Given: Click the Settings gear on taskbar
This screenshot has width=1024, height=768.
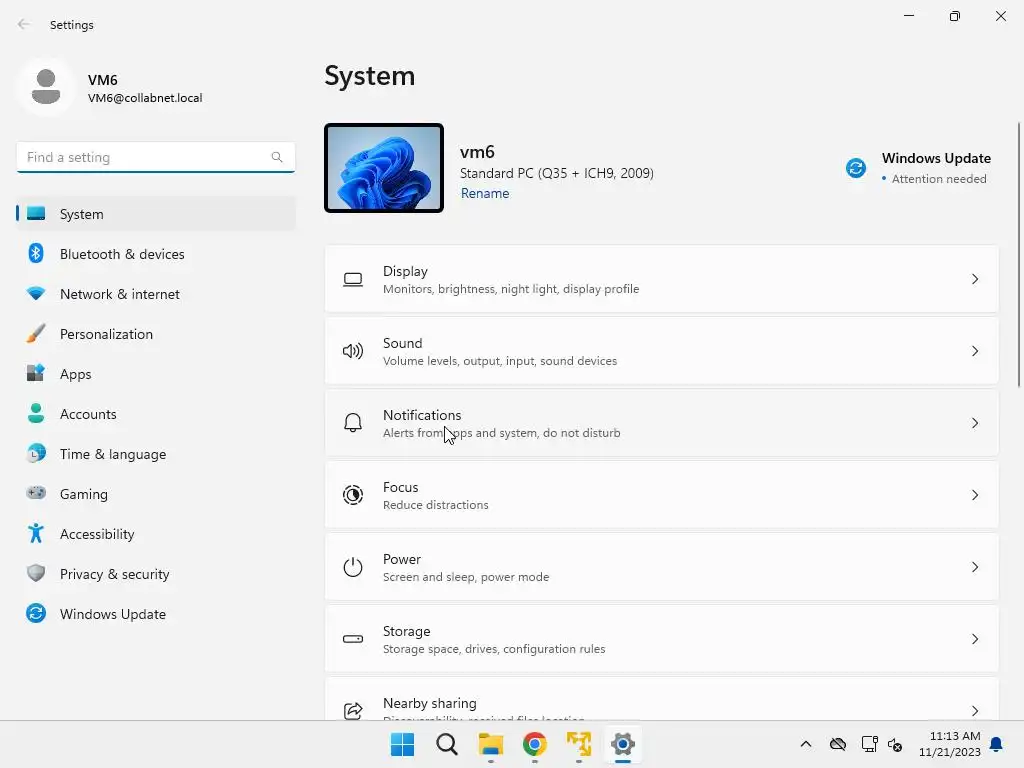Looking at the screenshot, I should click(x=622, y=744).
